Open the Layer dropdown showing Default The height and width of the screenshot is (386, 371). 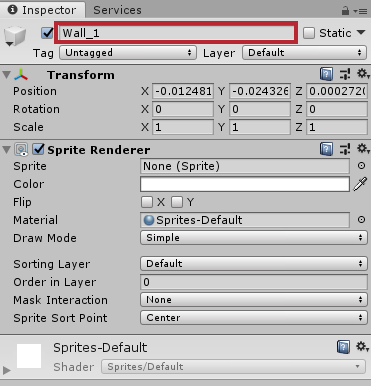pos(304,53)
